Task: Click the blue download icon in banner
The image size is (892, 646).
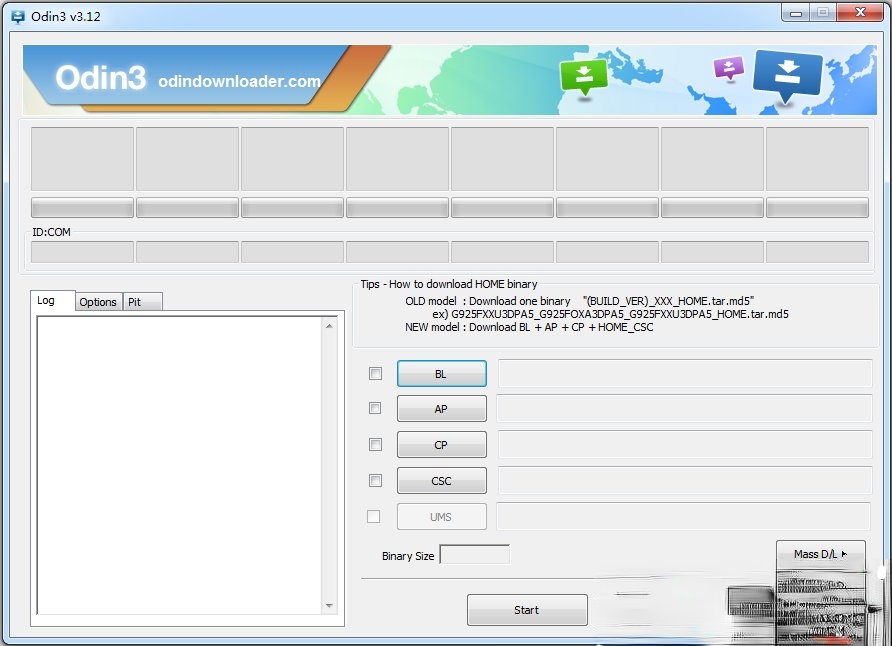Action: pos(787,76)
